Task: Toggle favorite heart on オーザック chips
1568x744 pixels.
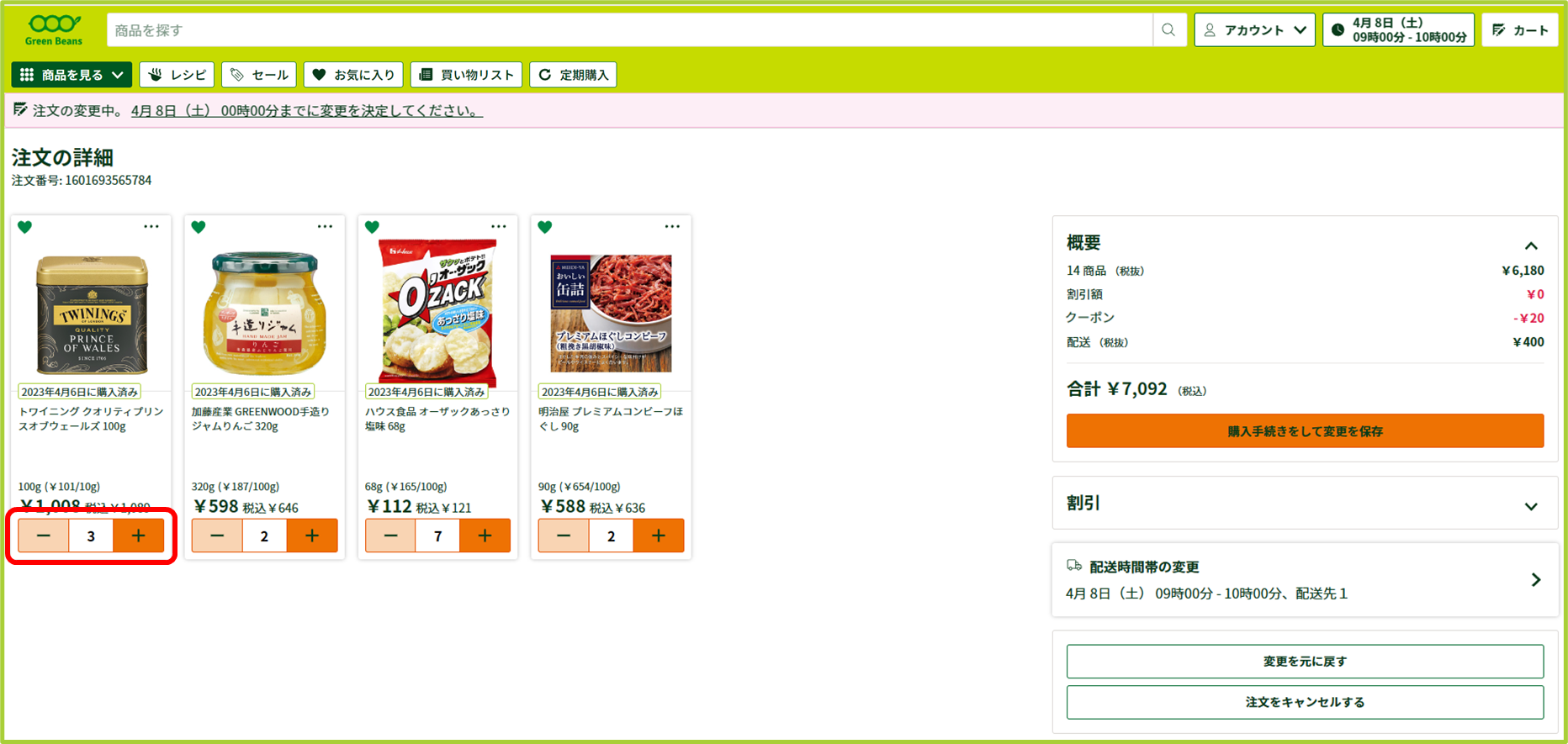Action: coord(372,227)
